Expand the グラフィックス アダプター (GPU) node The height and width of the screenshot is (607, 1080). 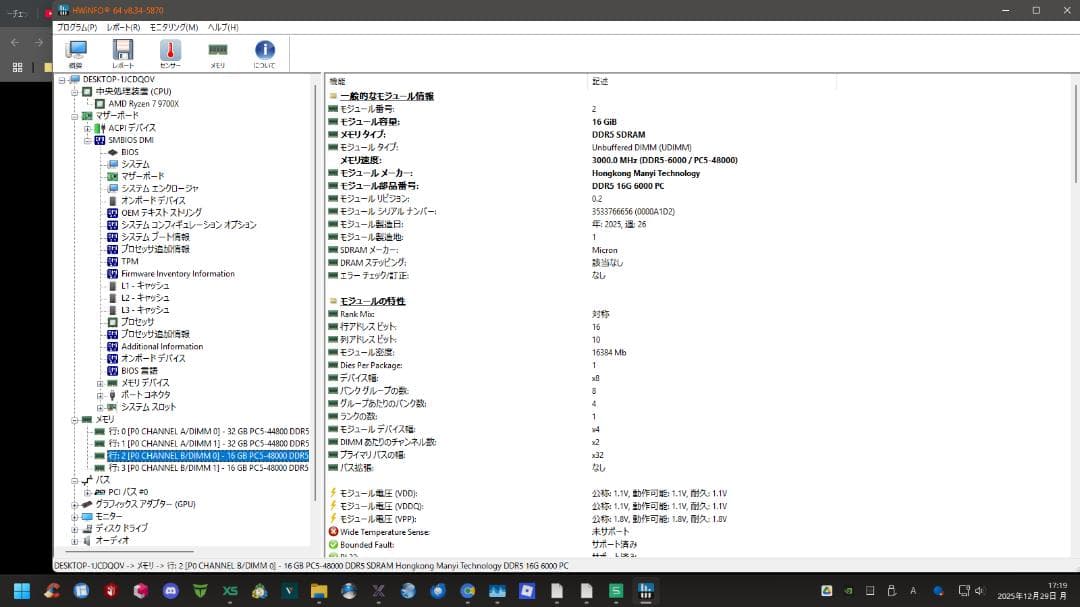[x=75, y=504]
